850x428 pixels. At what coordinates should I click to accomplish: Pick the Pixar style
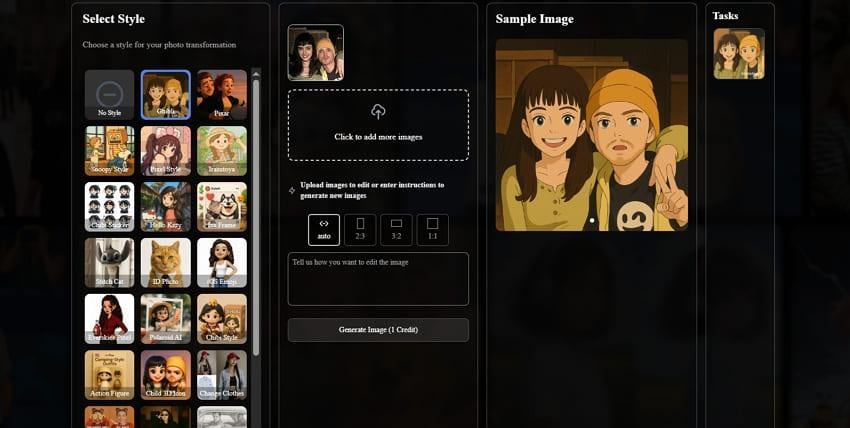[x=222, y=95]
